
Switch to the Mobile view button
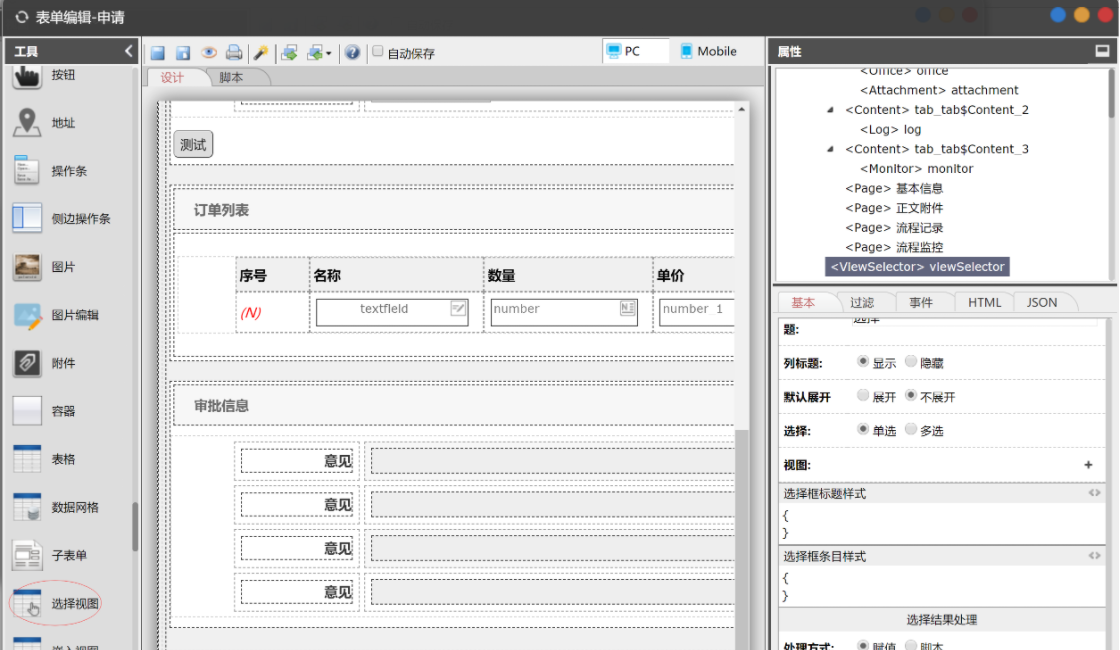708,51
